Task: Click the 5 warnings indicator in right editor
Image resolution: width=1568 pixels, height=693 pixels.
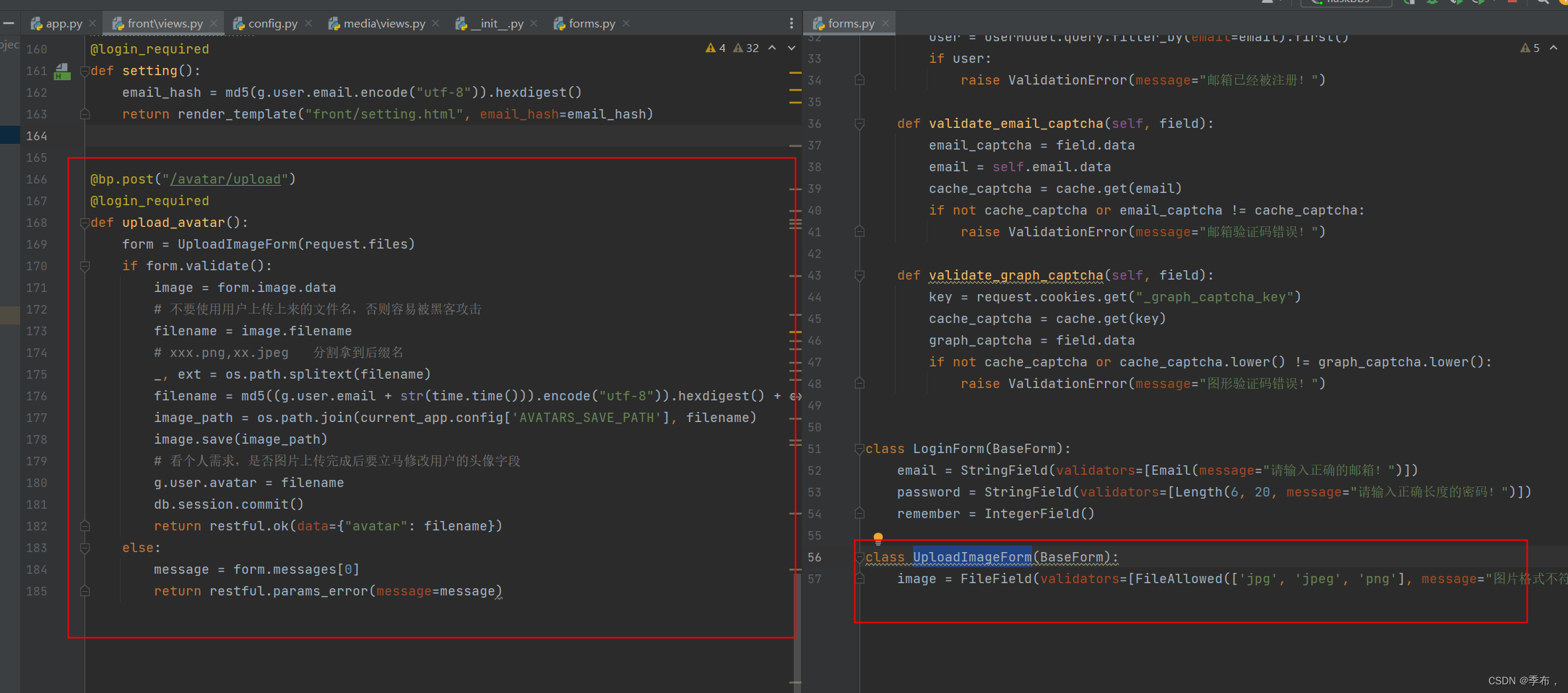Action: [x=1530, y=48]
